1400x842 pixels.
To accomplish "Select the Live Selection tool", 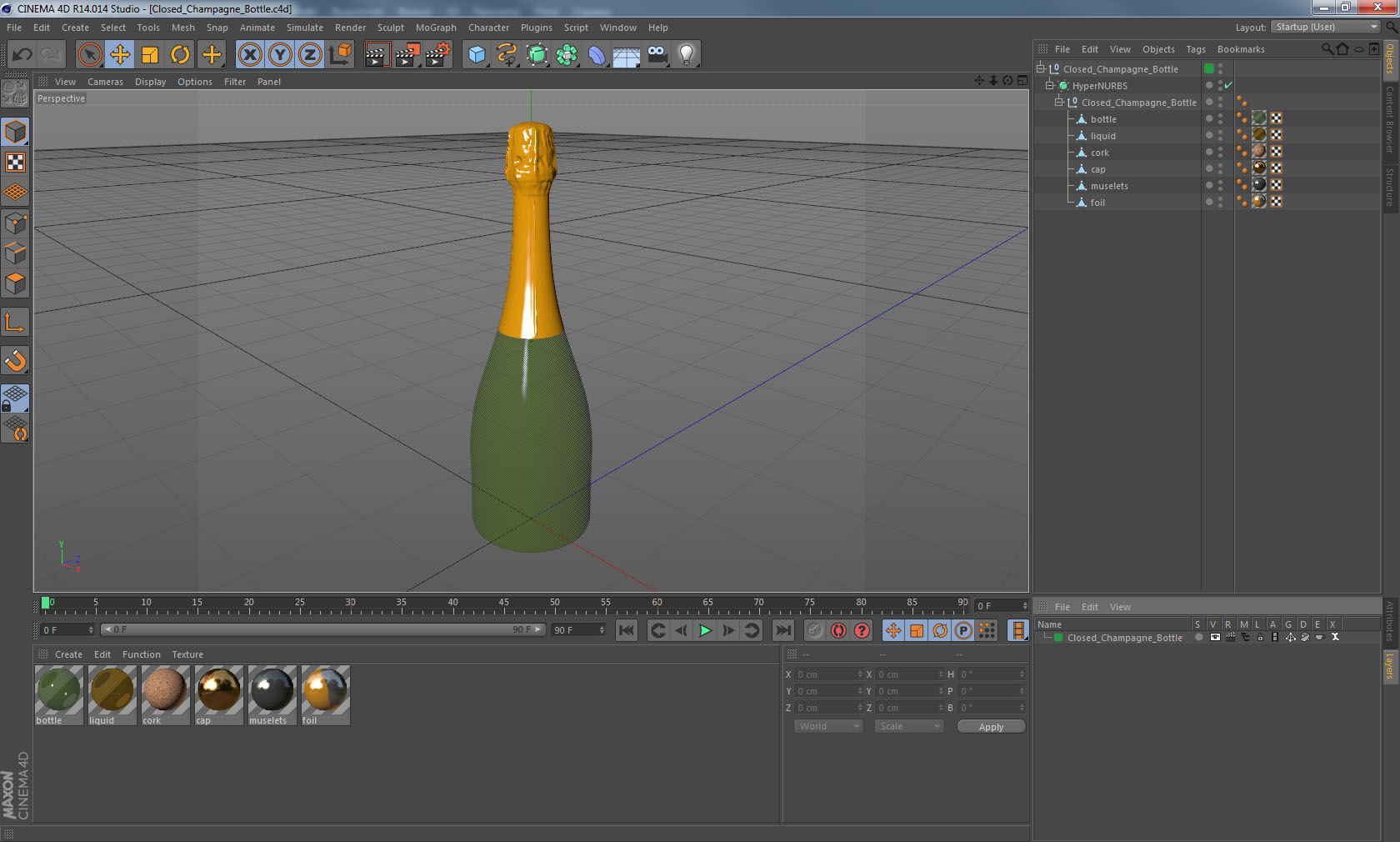I will tap(89, 55).
